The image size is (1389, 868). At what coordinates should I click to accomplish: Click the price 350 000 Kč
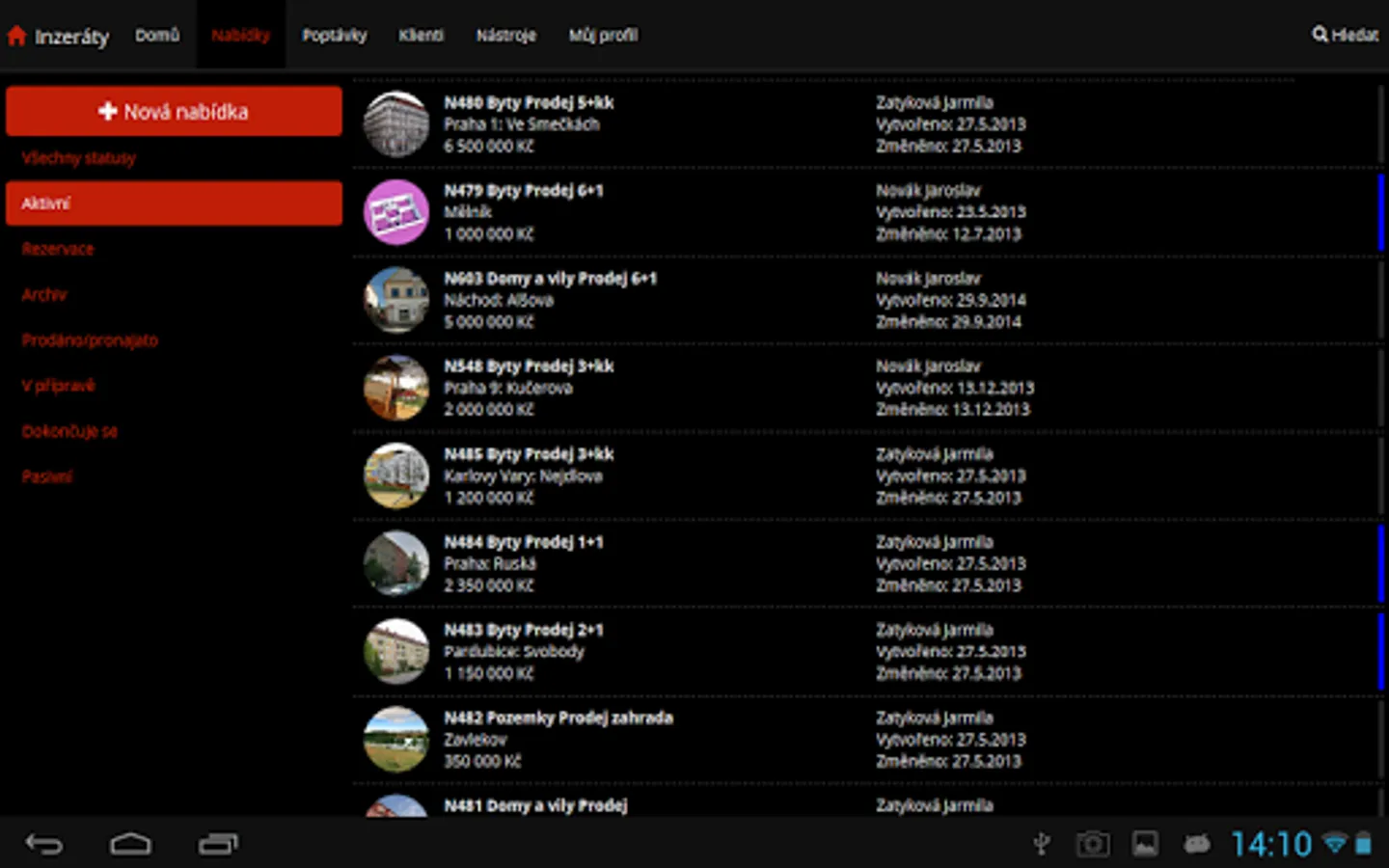coord(482,761)
